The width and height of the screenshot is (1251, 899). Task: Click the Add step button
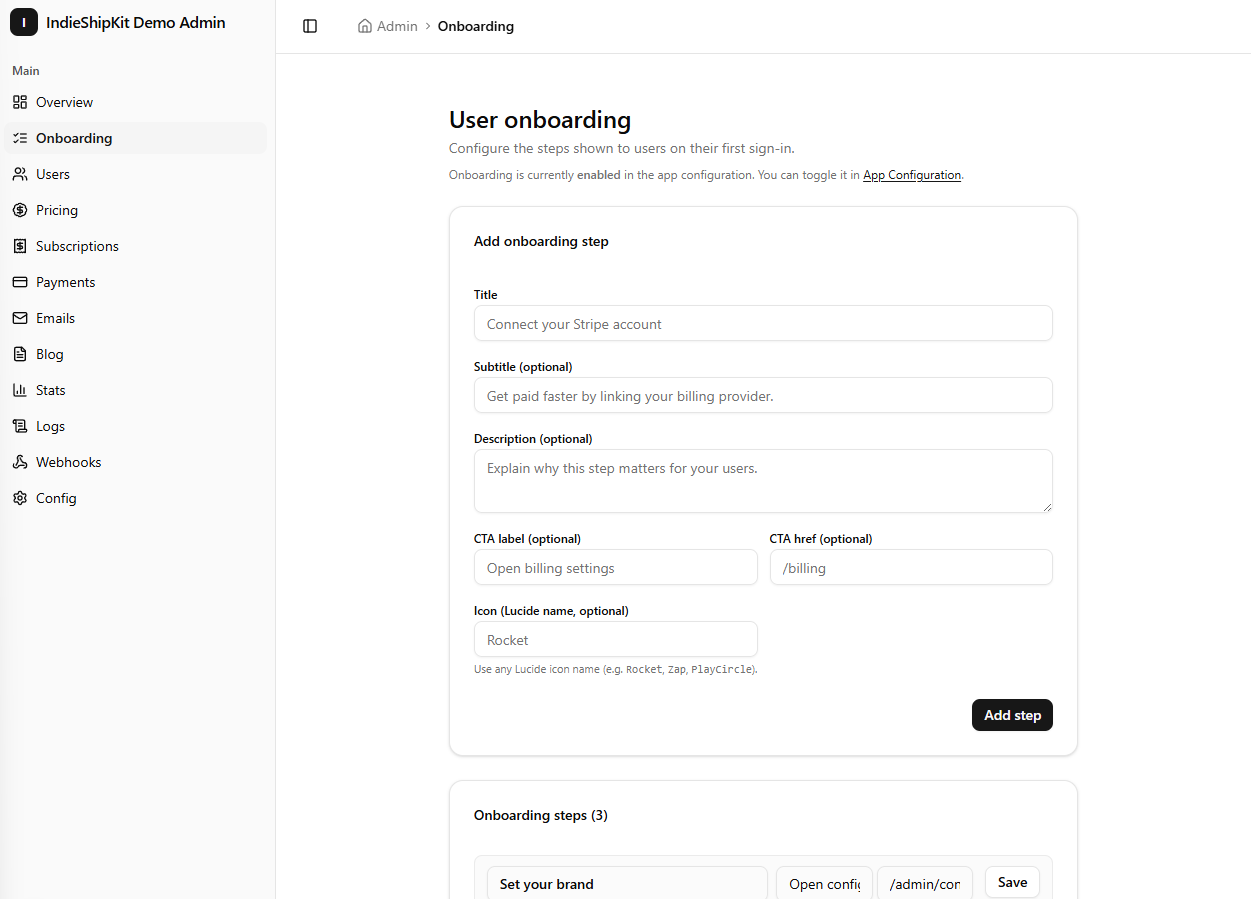click(x=1012, y=715)
